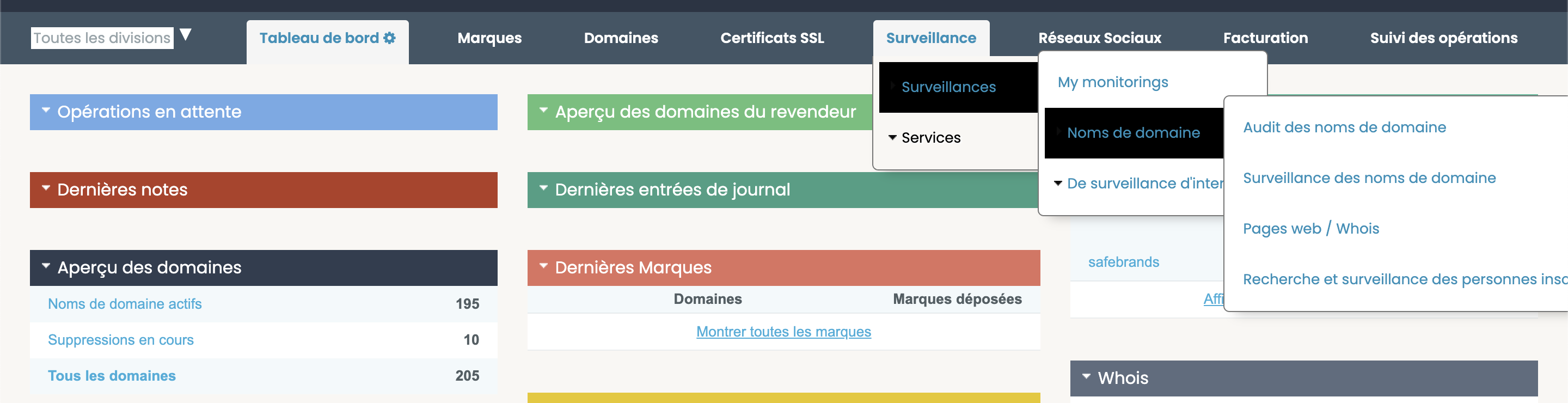
Task: Open Surveillance des noms de domaine
Action: point(1369,178)
